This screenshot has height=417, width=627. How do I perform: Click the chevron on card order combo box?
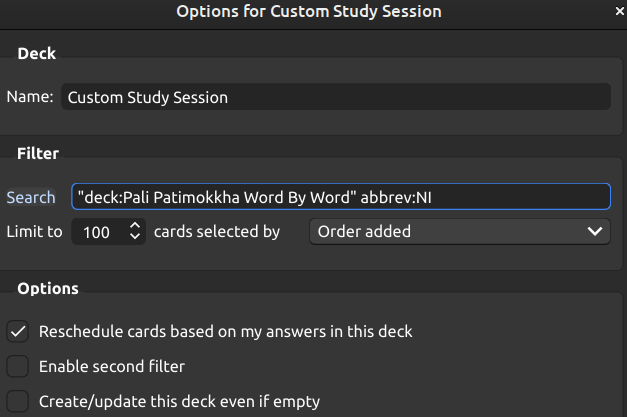point(593,231)
